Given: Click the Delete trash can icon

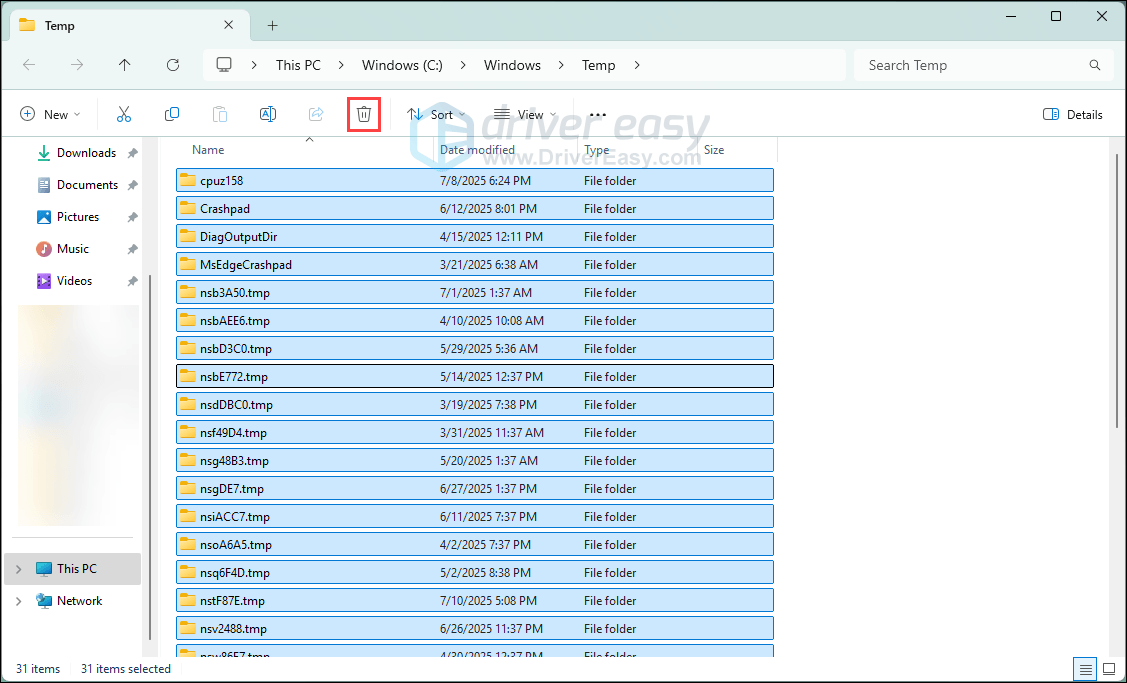Looking at the screenshot, I should 364,115.
